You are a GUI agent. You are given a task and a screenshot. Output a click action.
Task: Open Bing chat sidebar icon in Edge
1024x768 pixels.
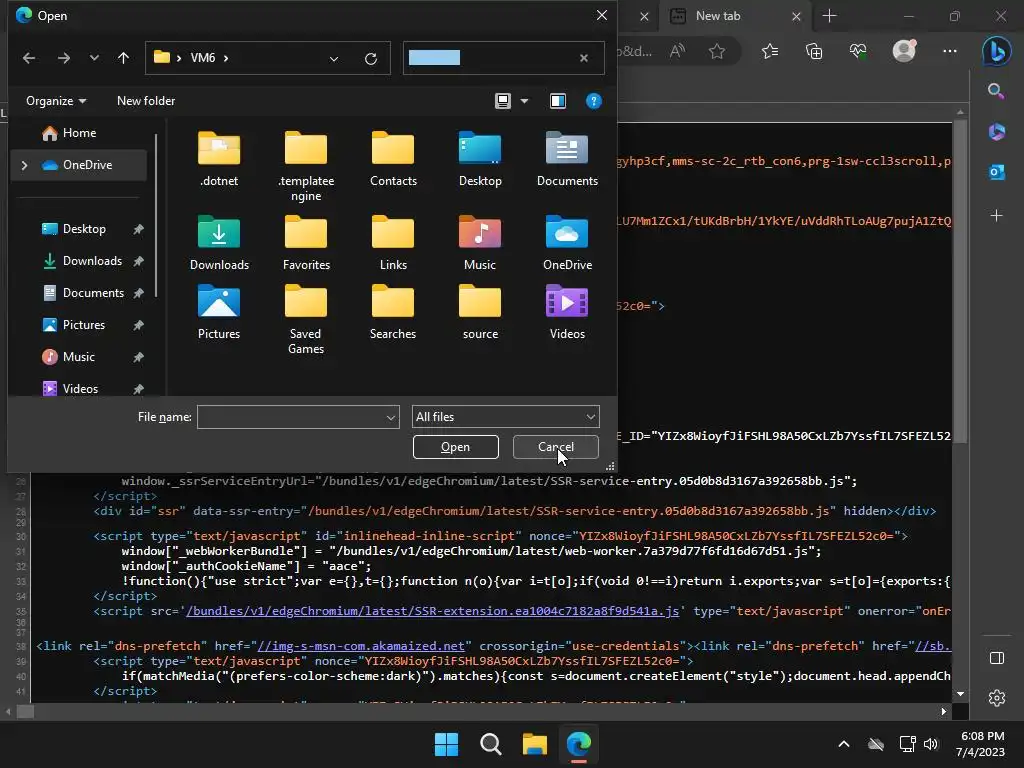tap(996, 52)
